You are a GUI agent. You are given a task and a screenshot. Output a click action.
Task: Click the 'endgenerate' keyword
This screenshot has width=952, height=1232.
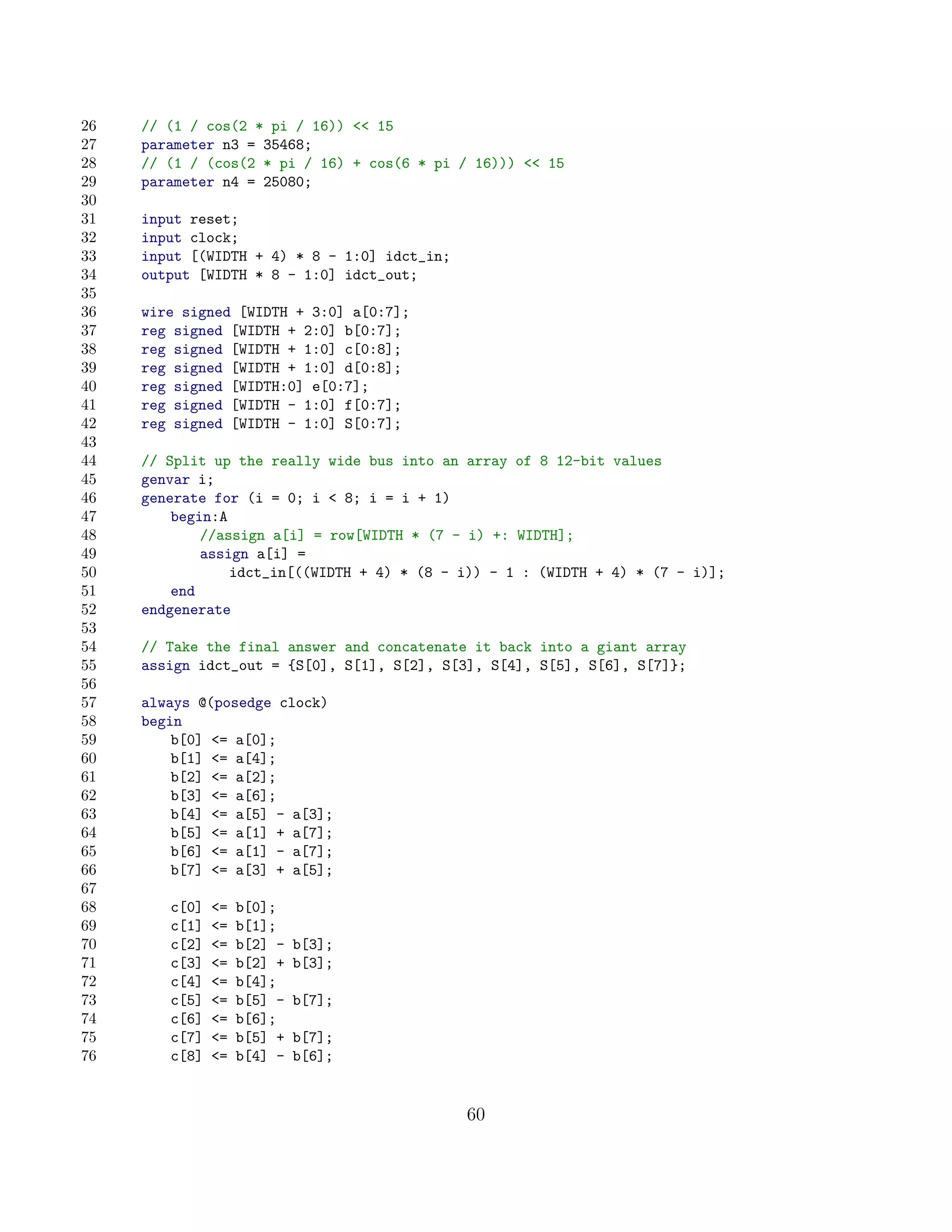pyautogui.click(x=185, y=610)
